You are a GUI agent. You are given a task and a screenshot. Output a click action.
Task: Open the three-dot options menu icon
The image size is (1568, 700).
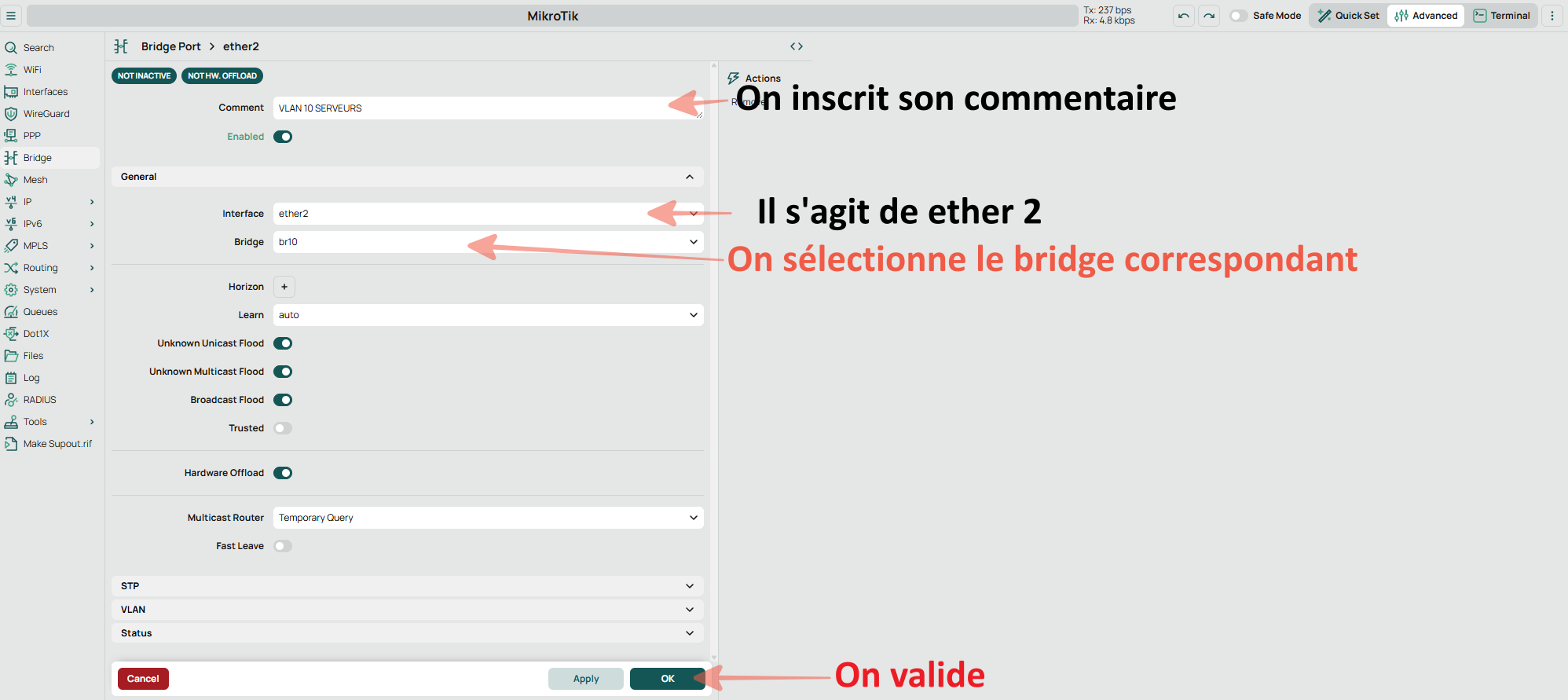tap(1552, 16)
